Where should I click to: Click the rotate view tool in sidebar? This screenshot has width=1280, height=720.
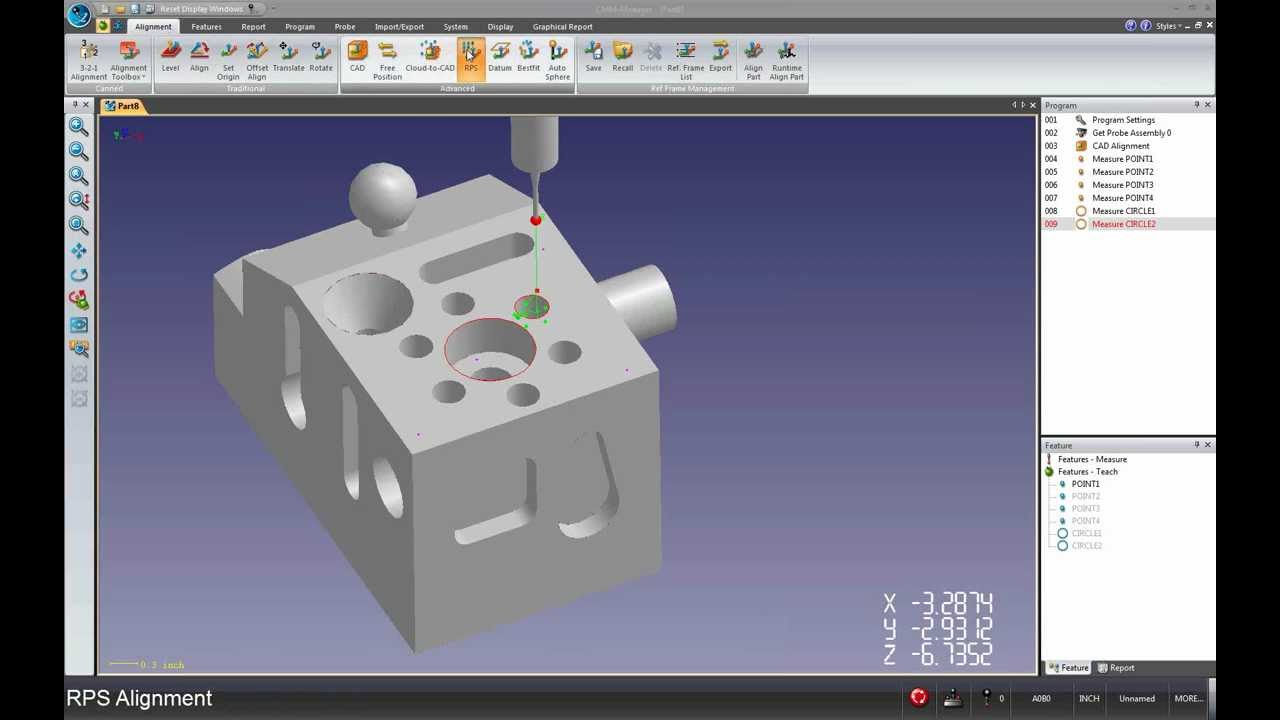(x=79, y=275)
